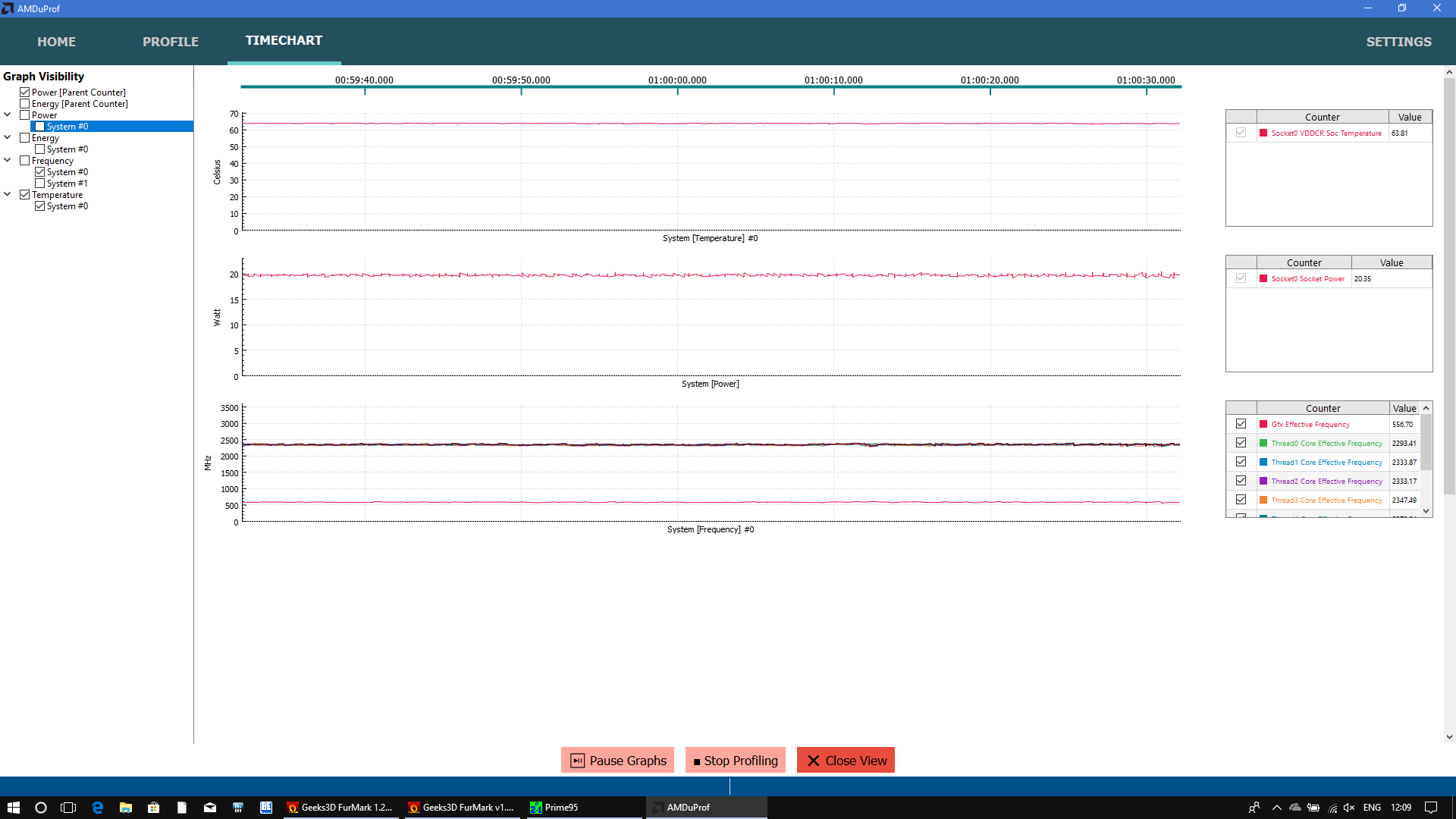
Task: Click the Pause Graphs play-pause icon
Action: pyautogui.click(x=577, y=761)
